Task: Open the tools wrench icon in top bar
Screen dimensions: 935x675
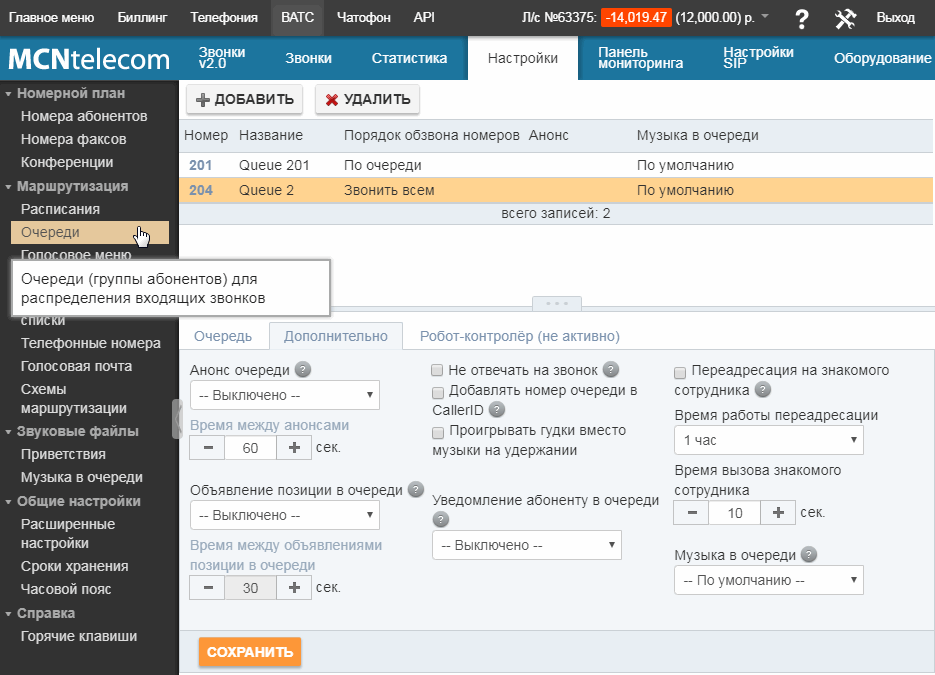Action: tap(845, 18)
